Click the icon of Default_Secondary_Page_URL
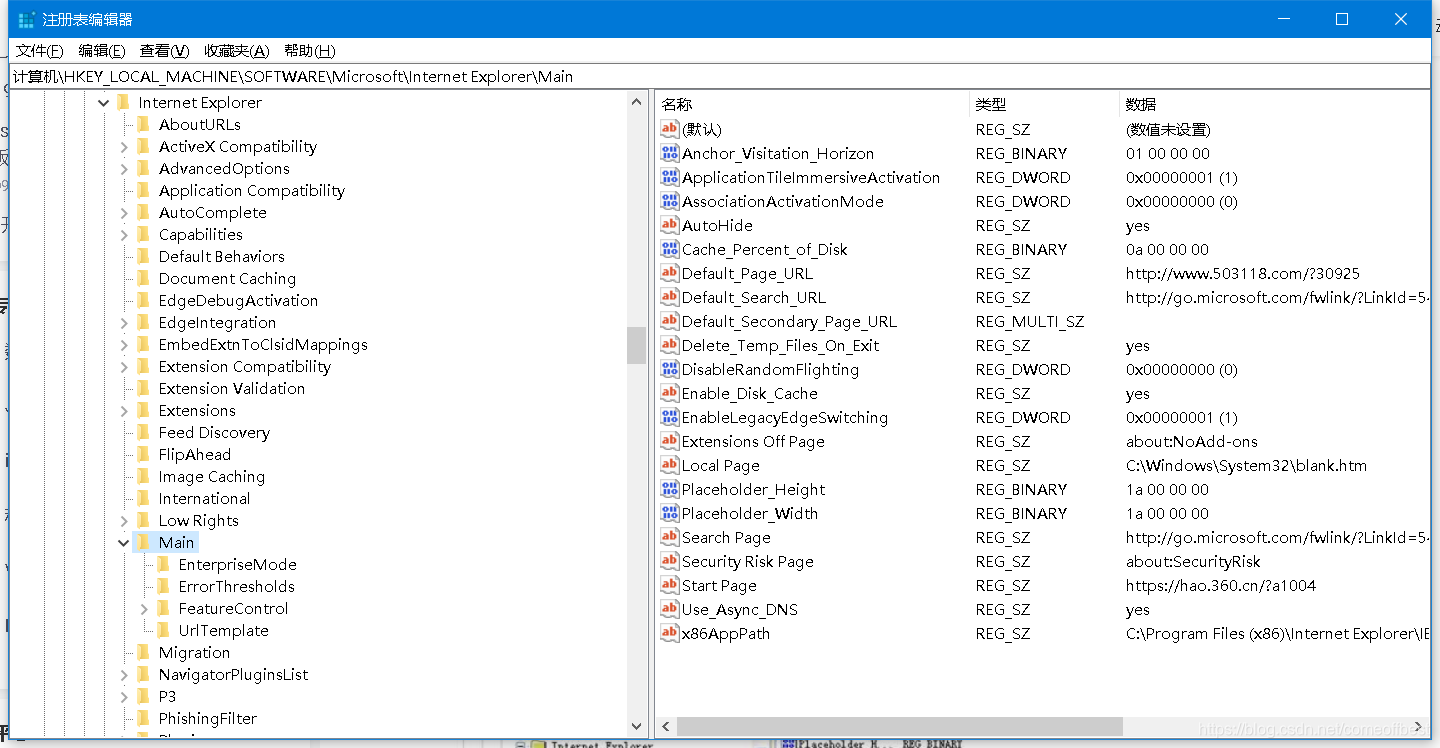1440x748 pixels. pos(670,321)
